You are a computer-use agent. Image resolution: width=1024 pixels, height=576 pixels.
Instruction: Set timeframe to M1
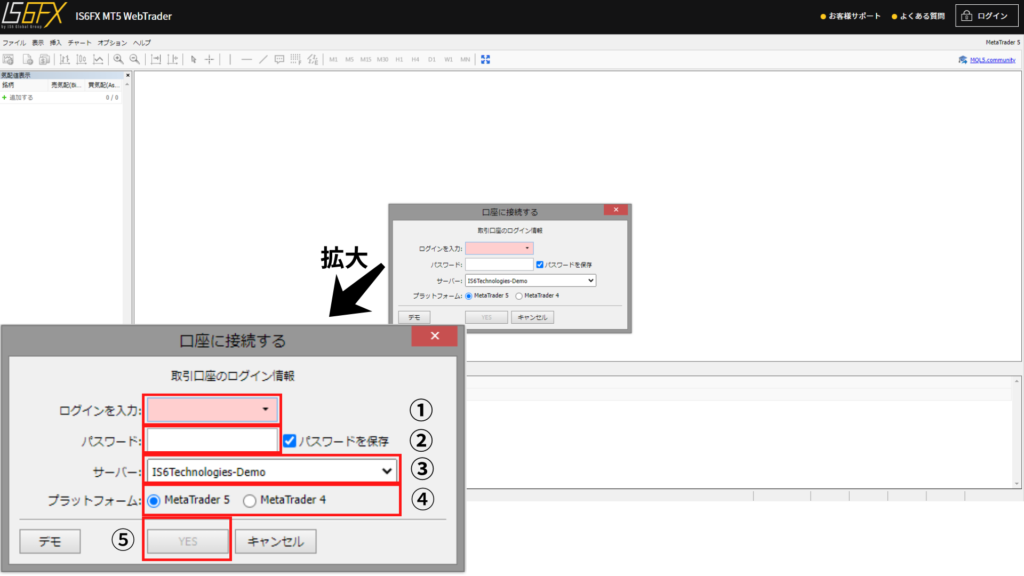tap(333, 59)
